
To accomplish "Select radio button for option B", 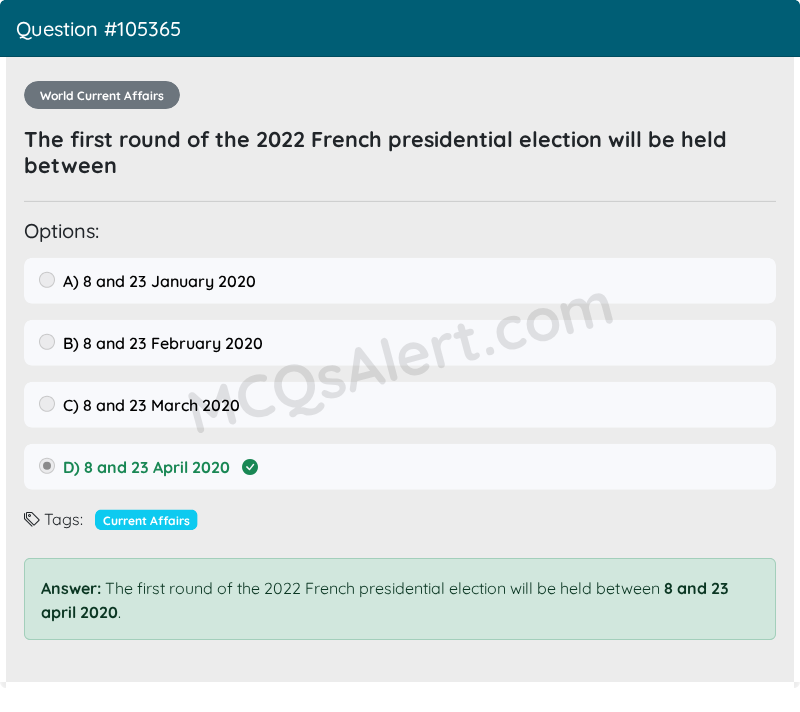I will [x=47, y=342].
